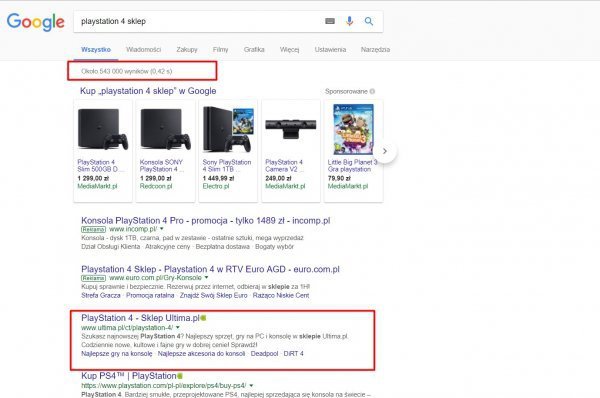Click the Sponsorowane info icon

click(x=372, y=91)
